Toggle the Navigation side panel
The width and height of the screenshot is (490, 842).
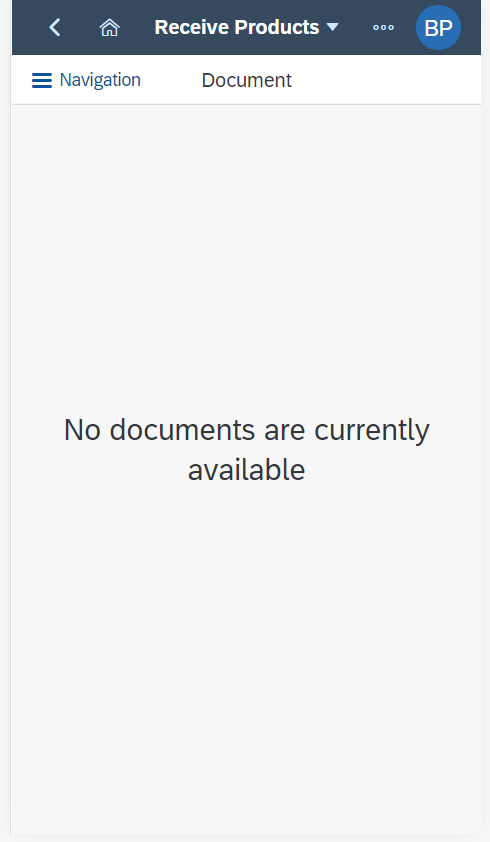(x=86, y=80)
